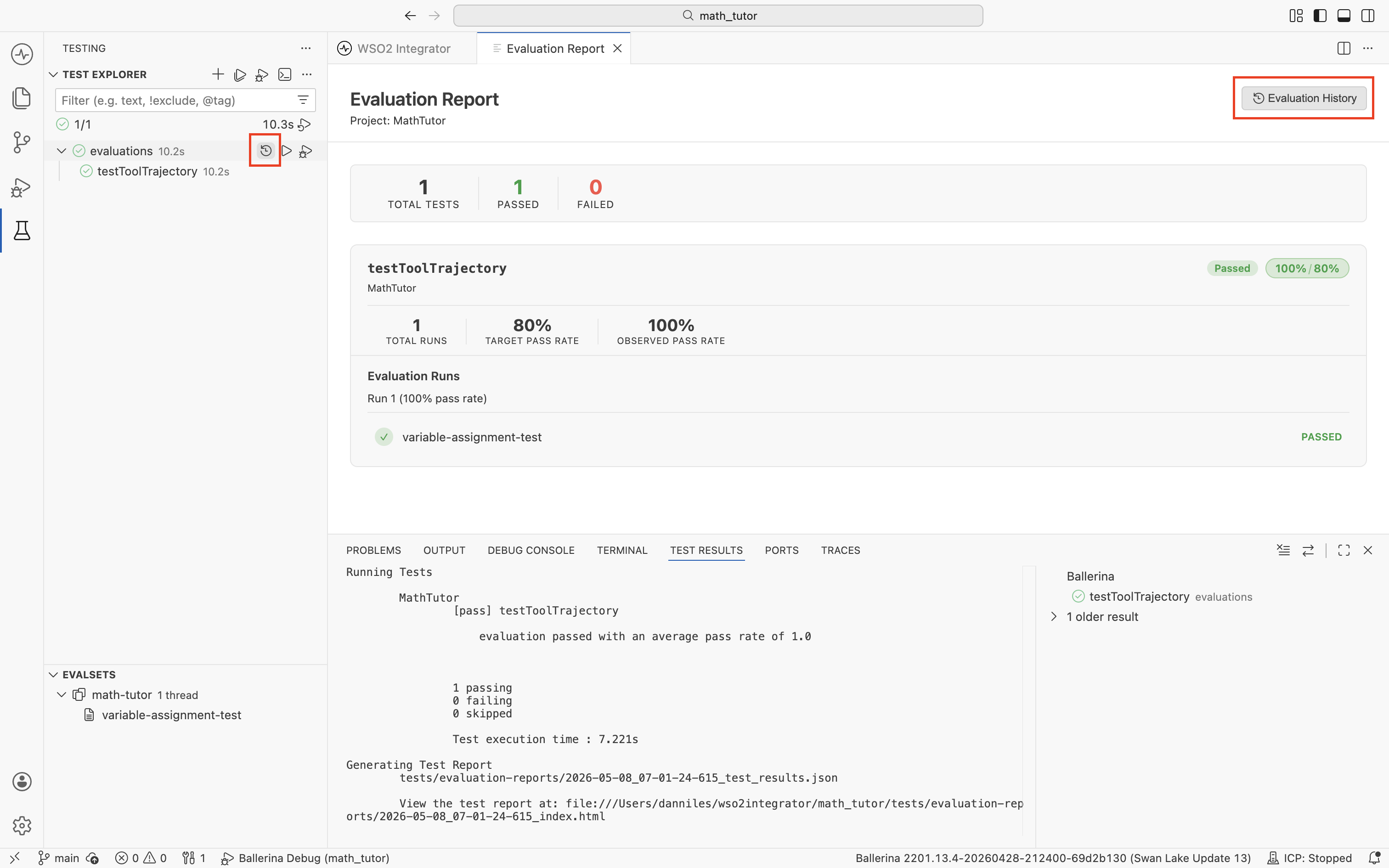Click Ballerina Debug (math_tutor) status item
The width and height of the screenshot is (1389, 868).
[305, 858]
